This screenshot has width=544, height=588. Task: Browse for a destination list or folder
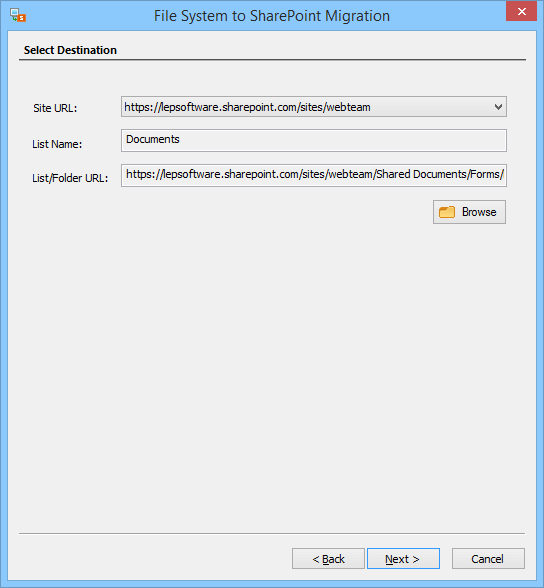[469, 212]
